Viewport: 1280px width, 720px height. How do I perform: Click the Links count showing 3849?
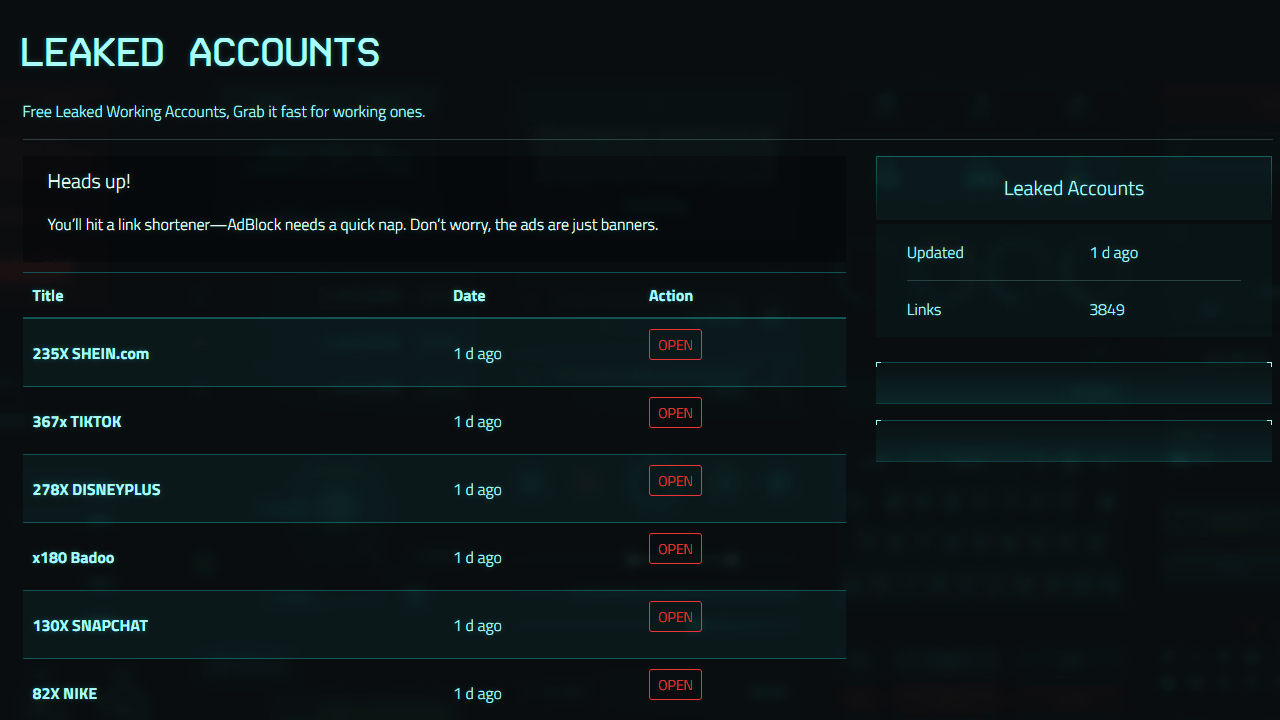[1108, 309]
